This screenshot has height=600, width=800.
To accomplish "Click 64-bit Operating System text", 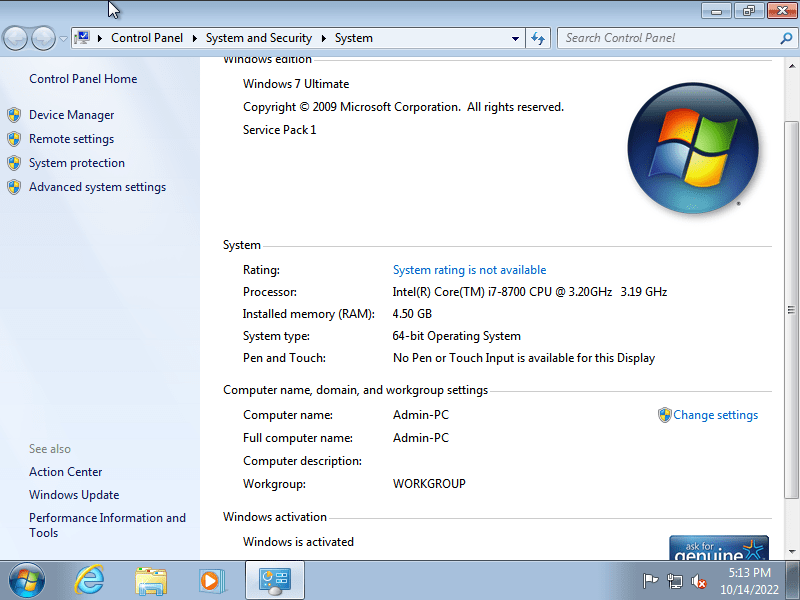I will [457, 336].
